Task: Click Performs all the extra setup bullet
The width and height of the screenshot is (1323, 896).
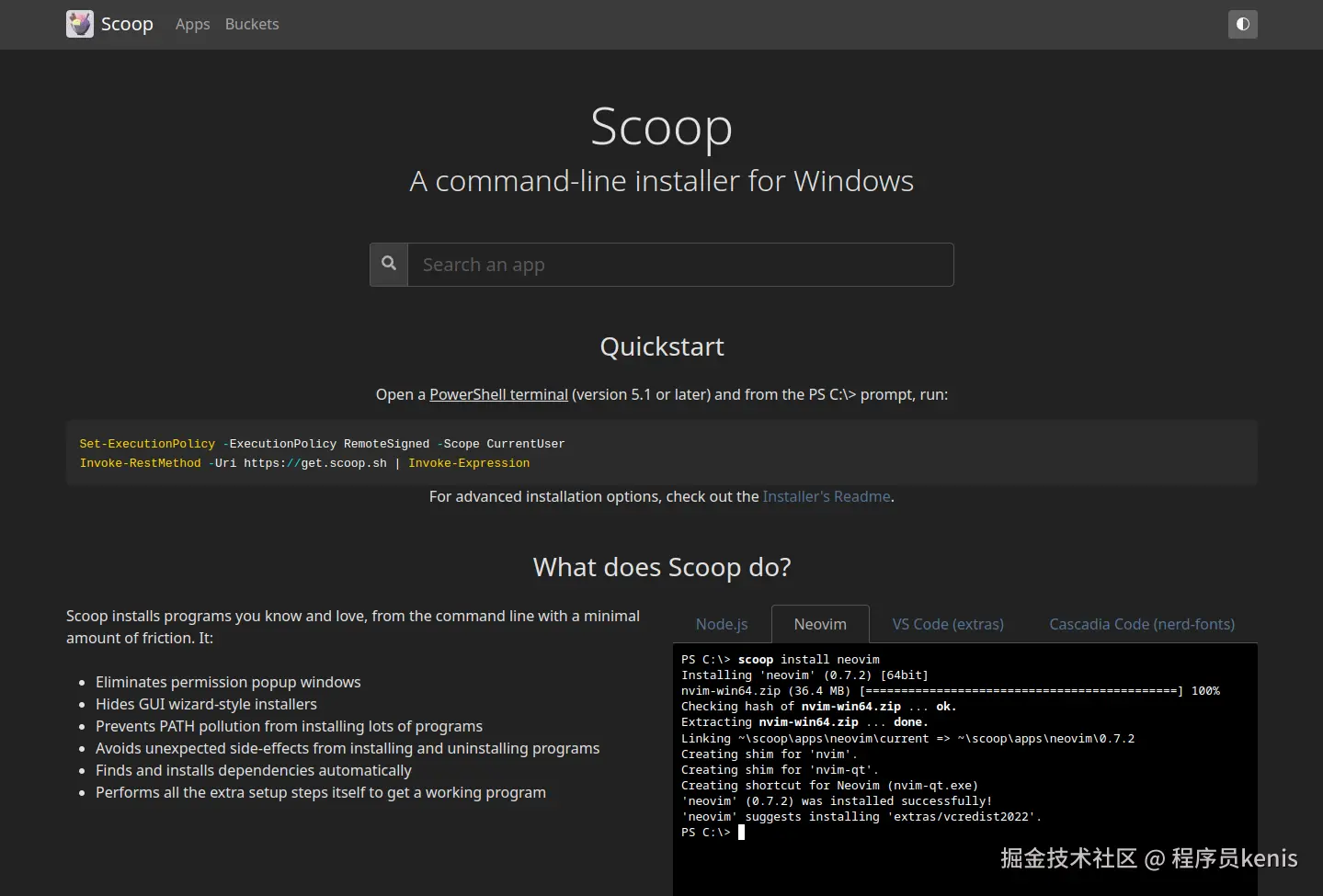Action: coord(321,792)
